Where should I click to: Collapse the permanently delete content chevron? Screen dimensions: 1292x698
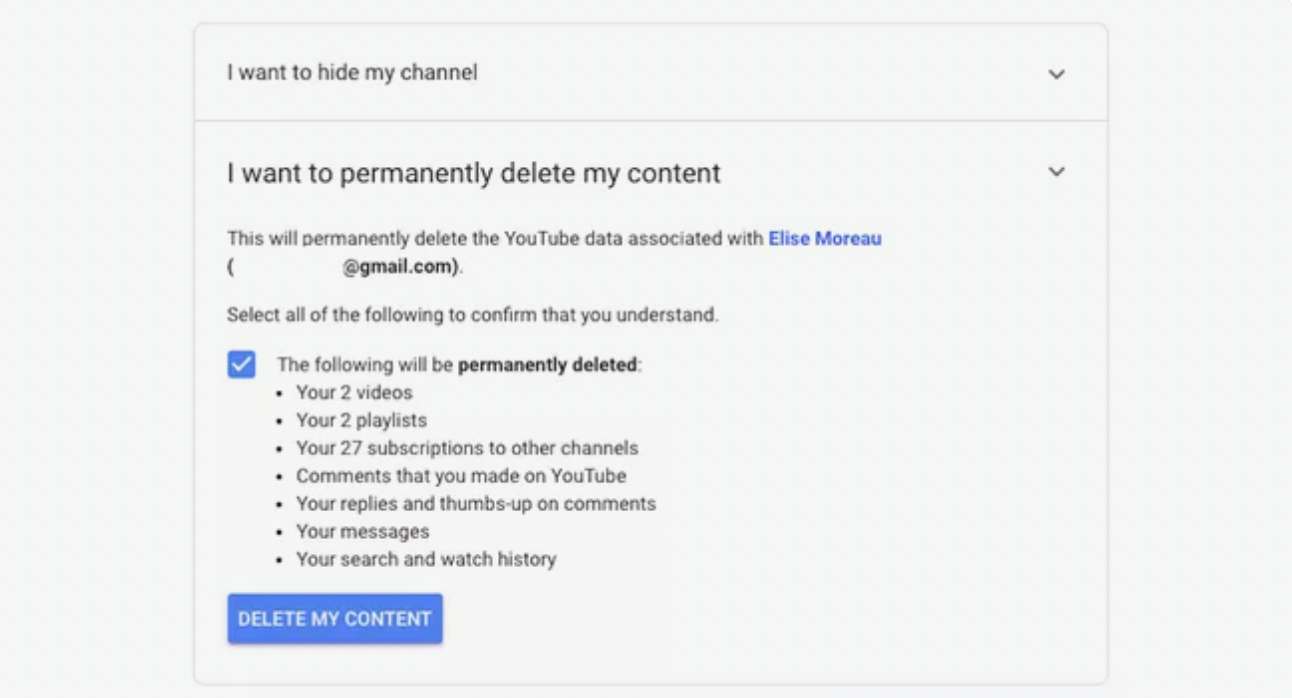click(1056, 172)
